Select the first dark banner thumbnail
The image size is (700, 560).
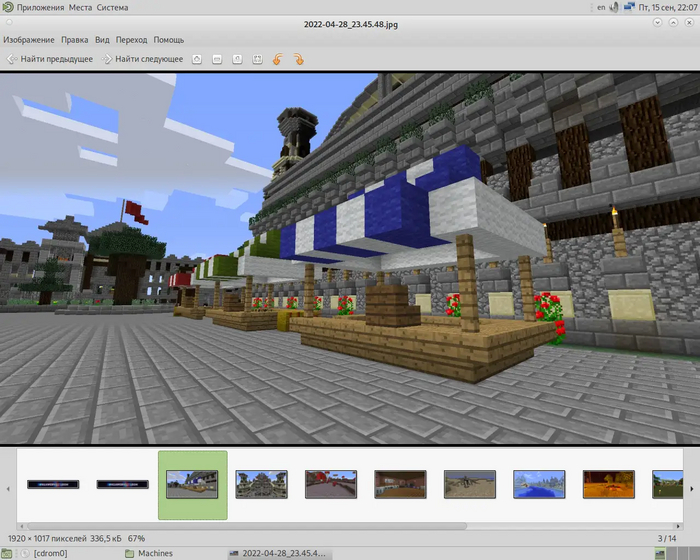[x=53, y=484]
